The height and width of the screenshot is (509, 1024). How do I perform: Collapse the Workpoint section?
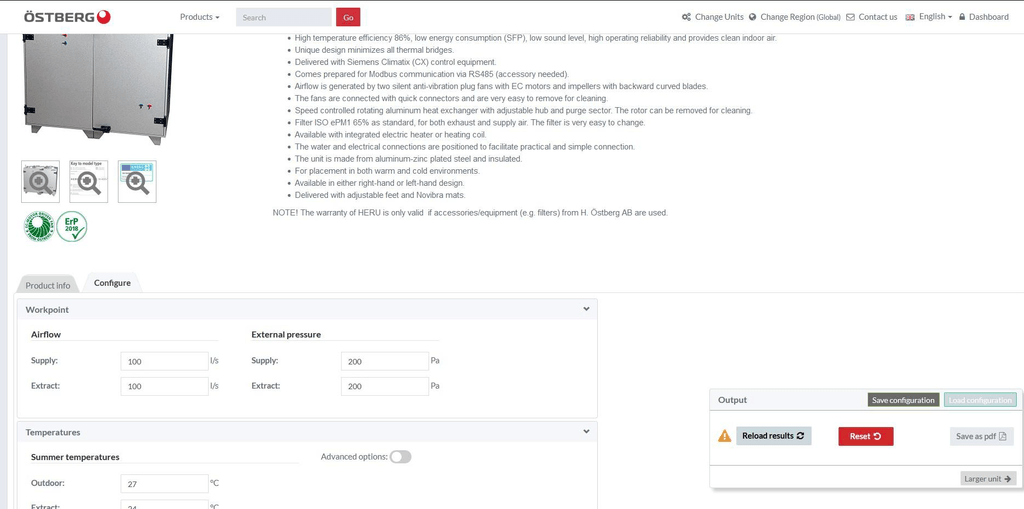[x=586, y=310]
